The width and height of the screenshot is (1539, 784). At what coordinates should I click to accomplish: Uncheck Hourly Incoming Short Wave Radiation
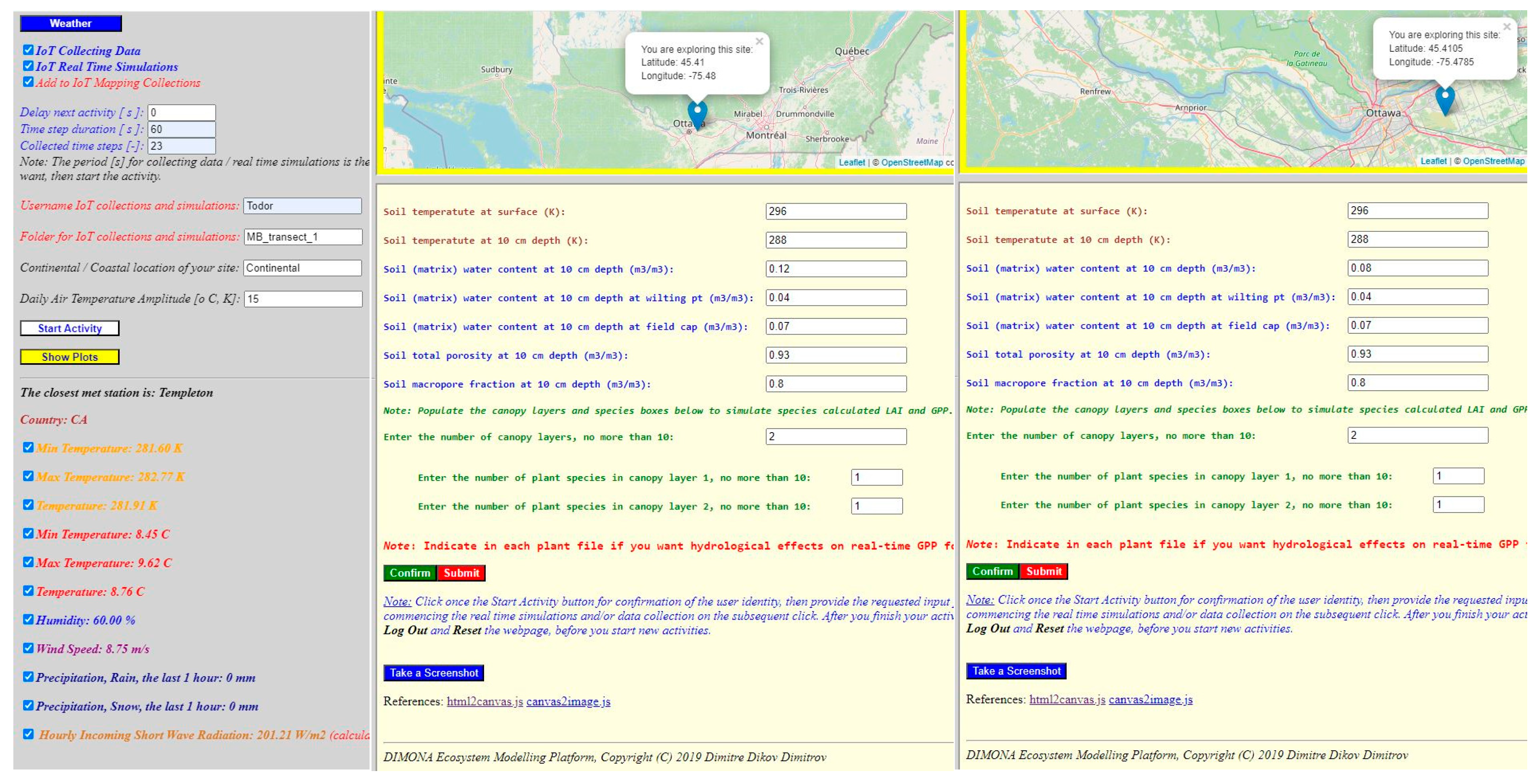coord(28,734)
